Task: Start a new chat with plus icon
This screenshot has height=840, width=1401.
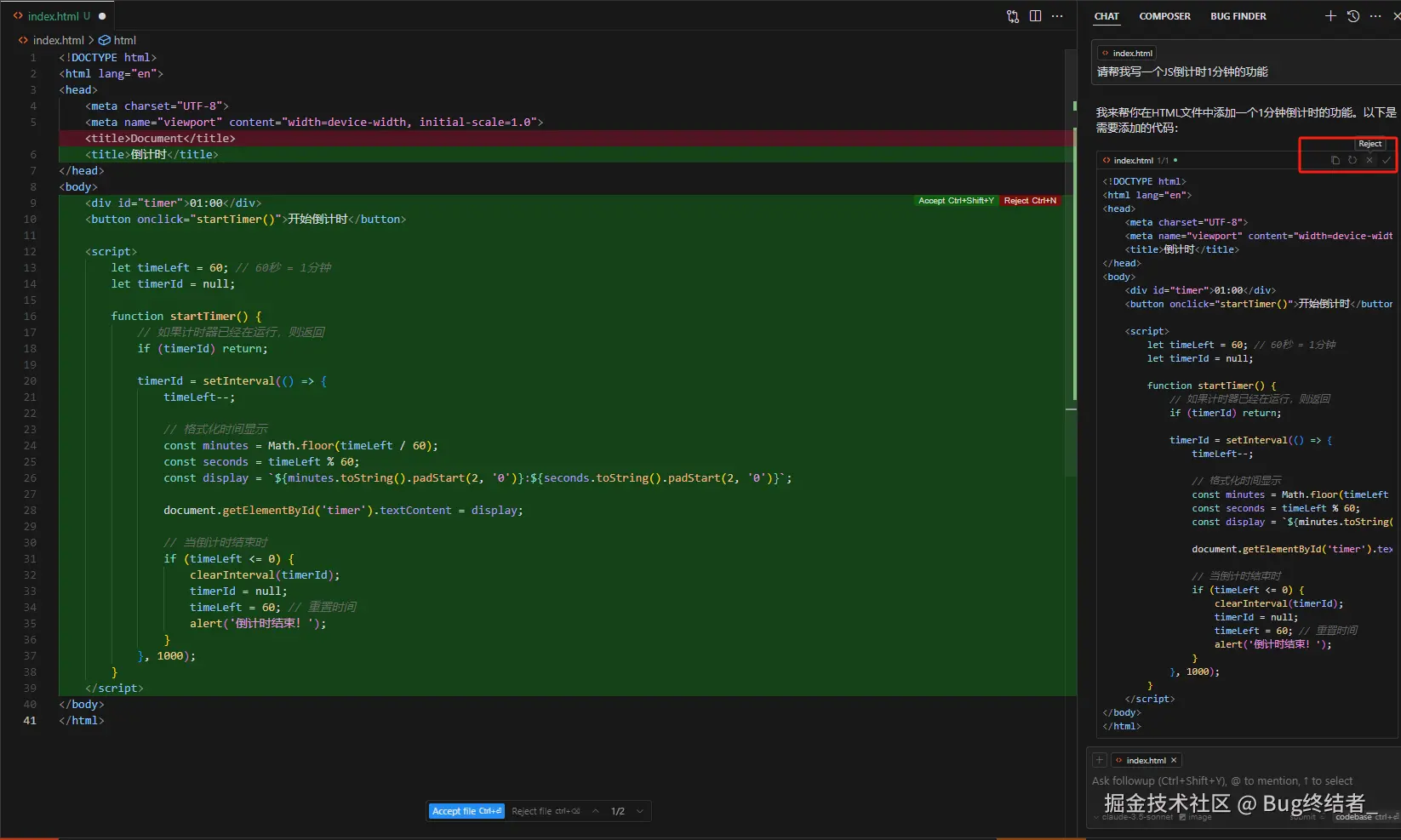Action: pyautogui.click(x=1330, y=16)
